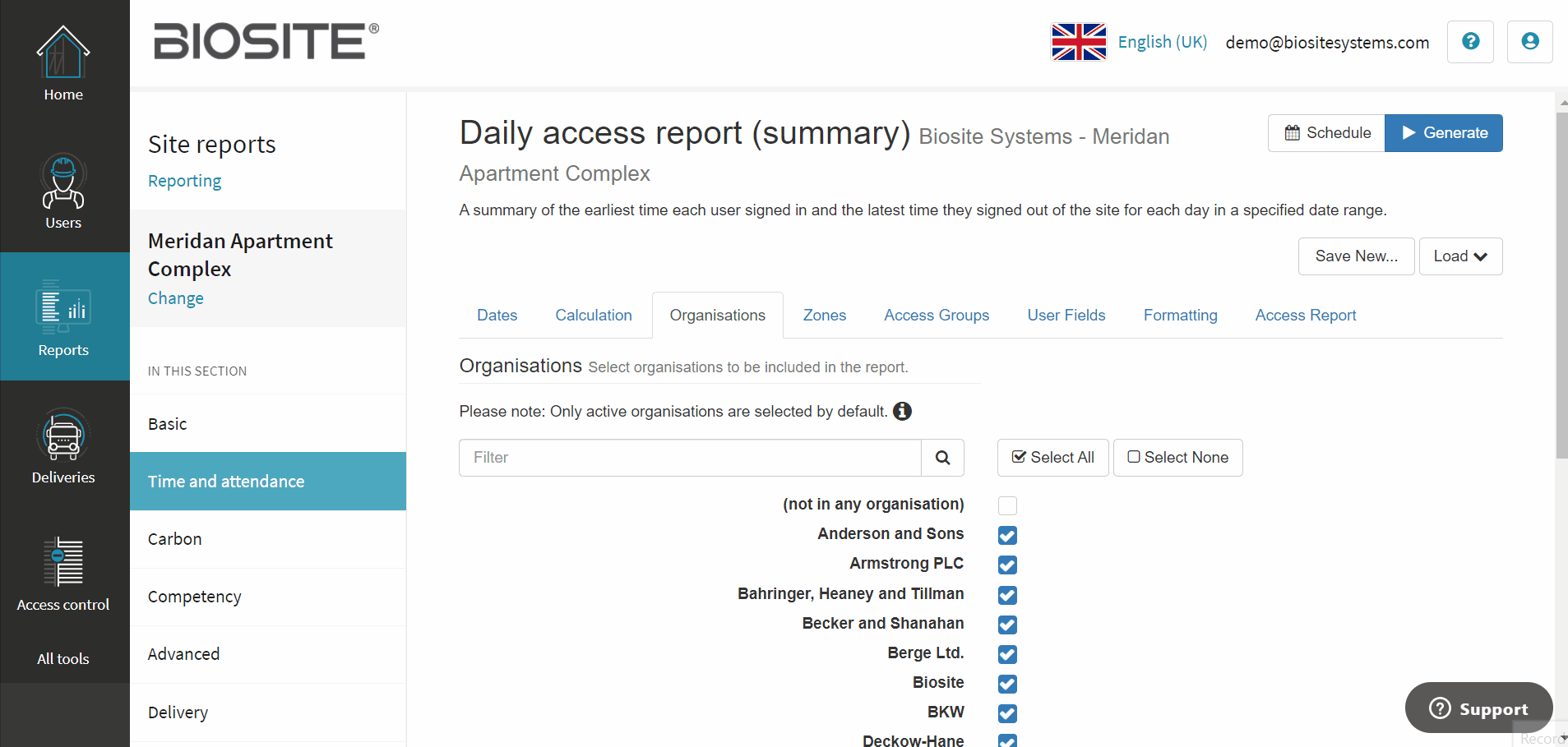Uncheck Anderson and Sons checkbox
Image resolution: width=1568 pixels, height=747 pixels.
[1007, 535]
